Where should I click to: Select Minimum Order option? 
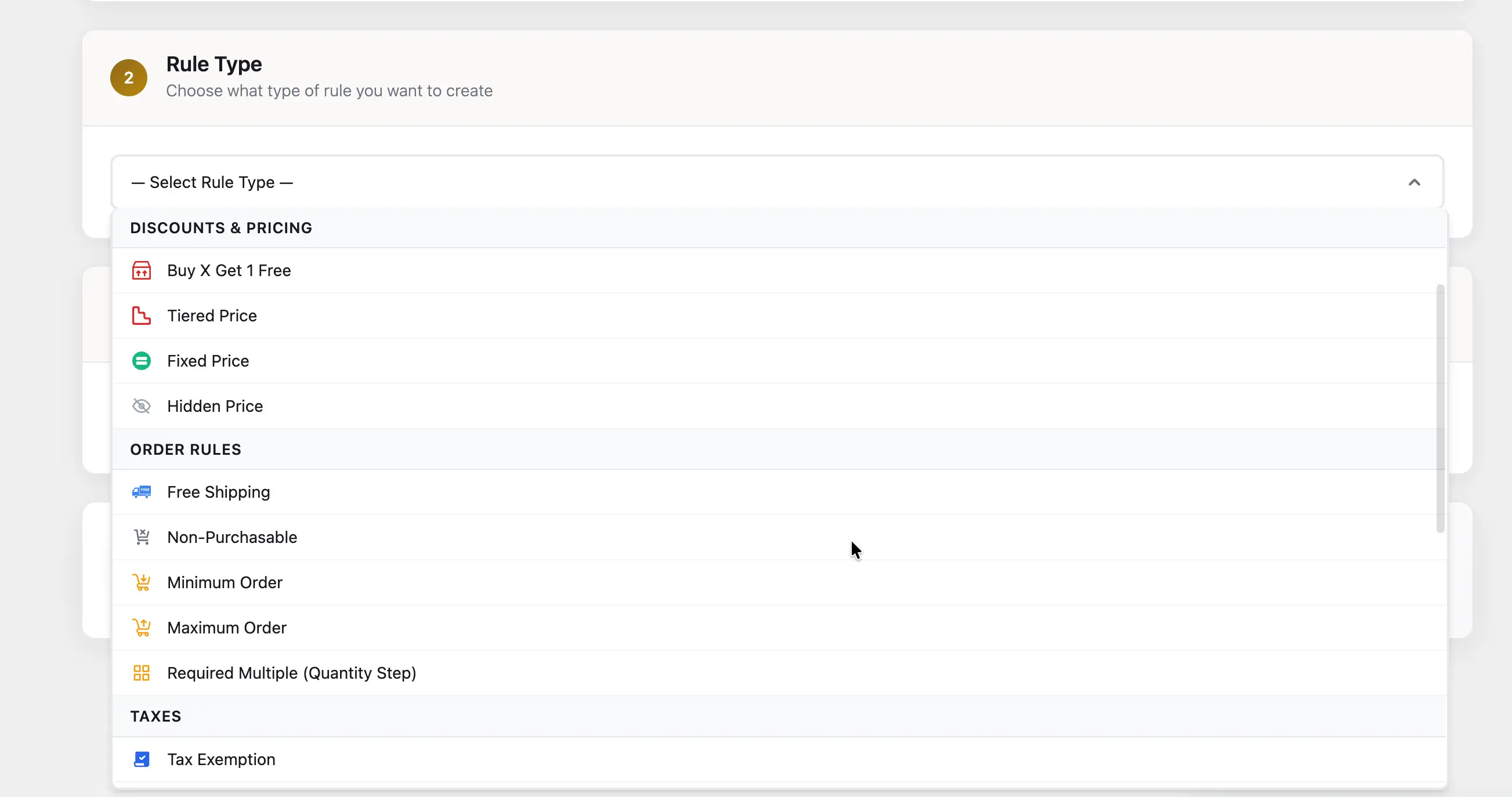click(x=225, y=582)
